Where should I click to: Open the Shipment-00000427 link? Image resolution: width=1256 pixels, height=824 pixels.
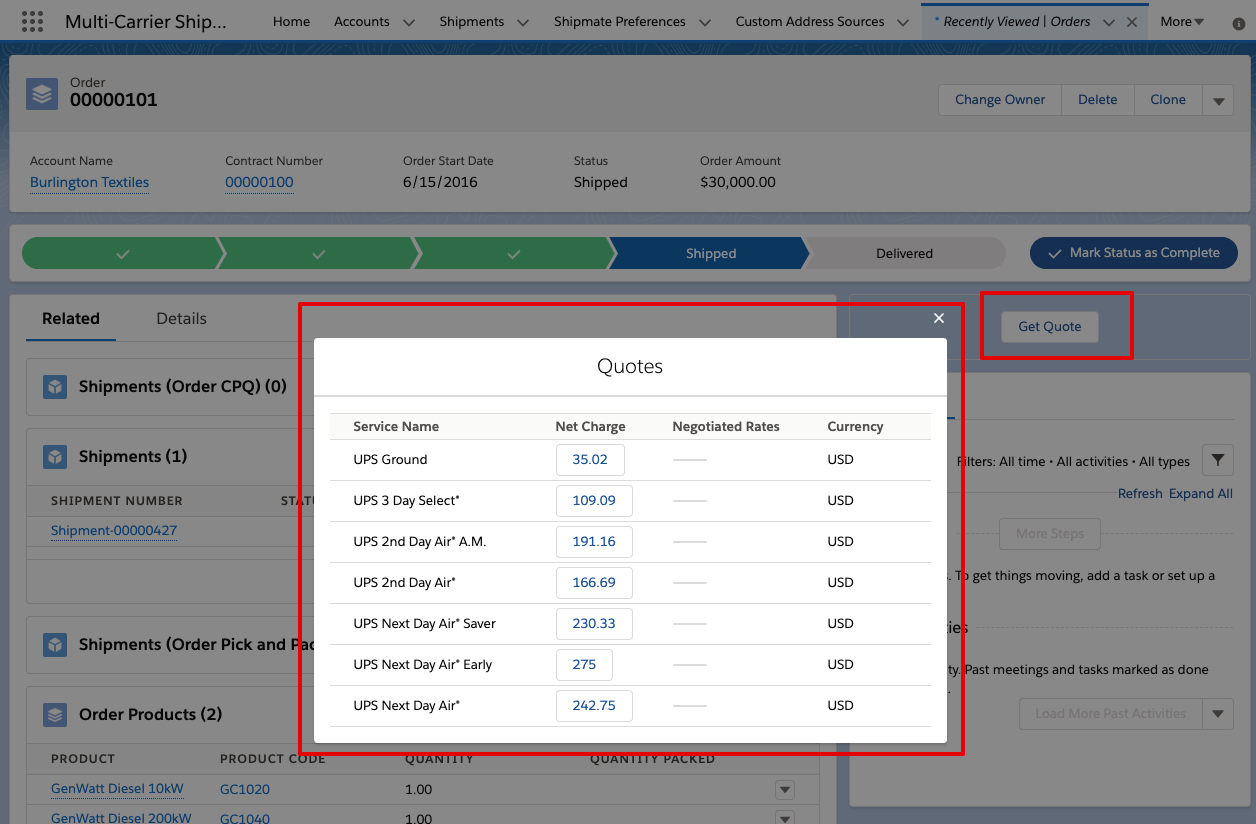pos(114,531)
